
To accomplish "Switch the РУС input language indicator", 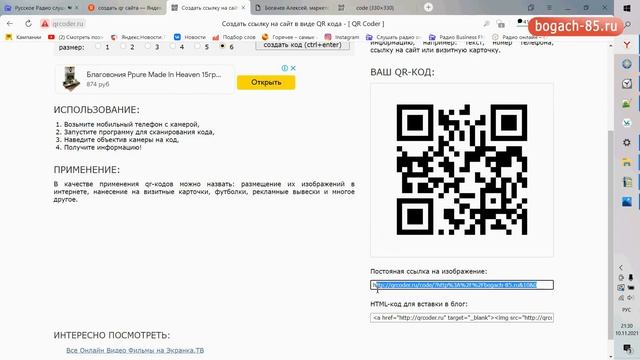I will coord(627,310).
